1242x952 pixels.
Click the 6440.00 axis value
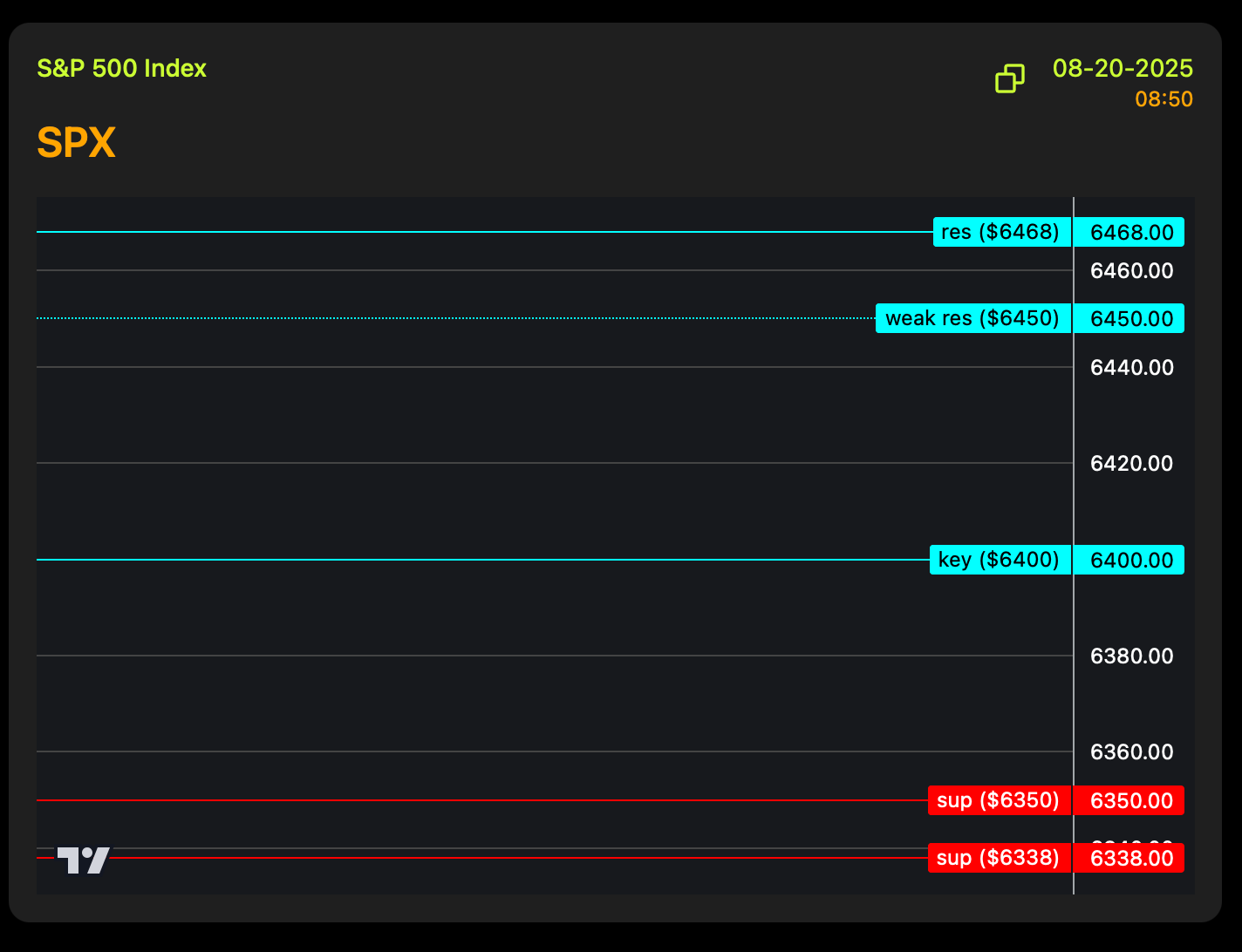pyautogui.click(x=1132, y=367)
